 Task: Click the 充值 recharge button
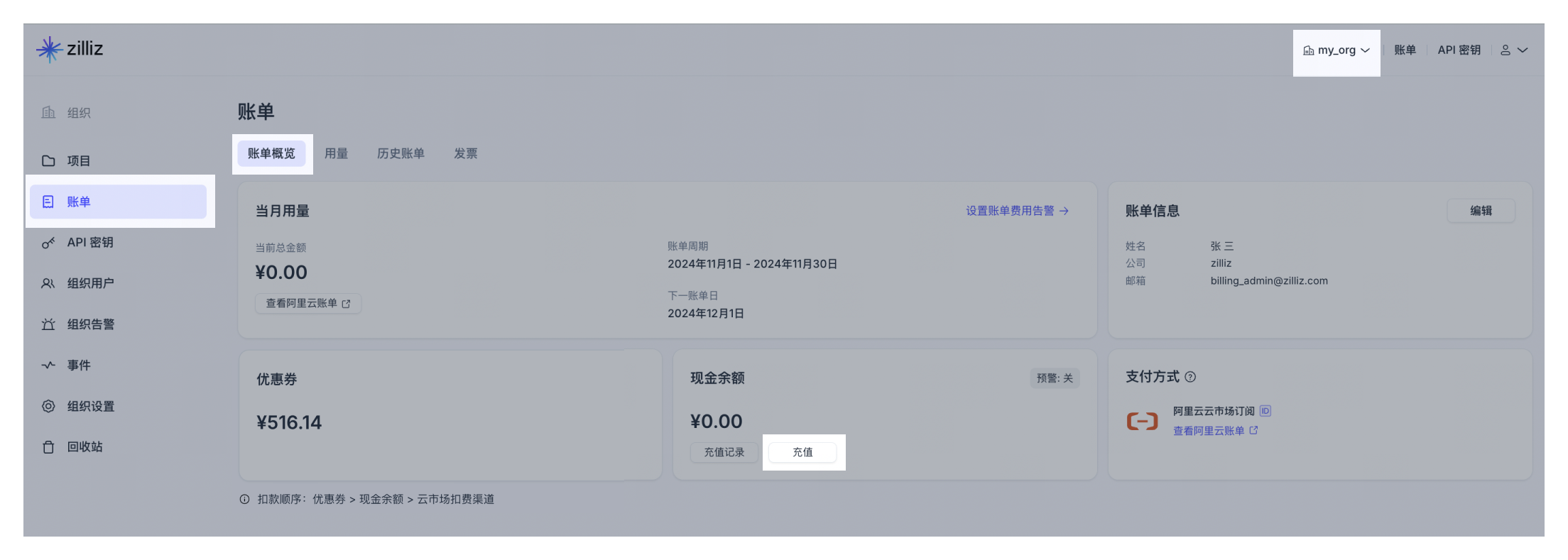click(803, 452)
